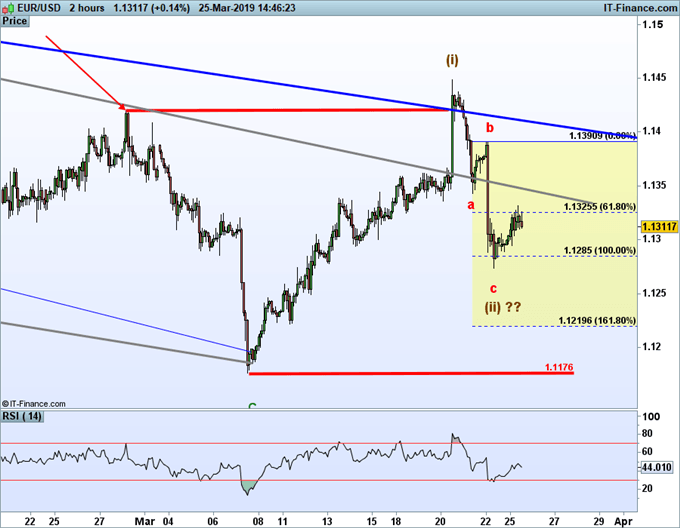This screenshot has height=528, width=680.
Task: Click the RSI value tag 44.010
Action: click(657, 467)
